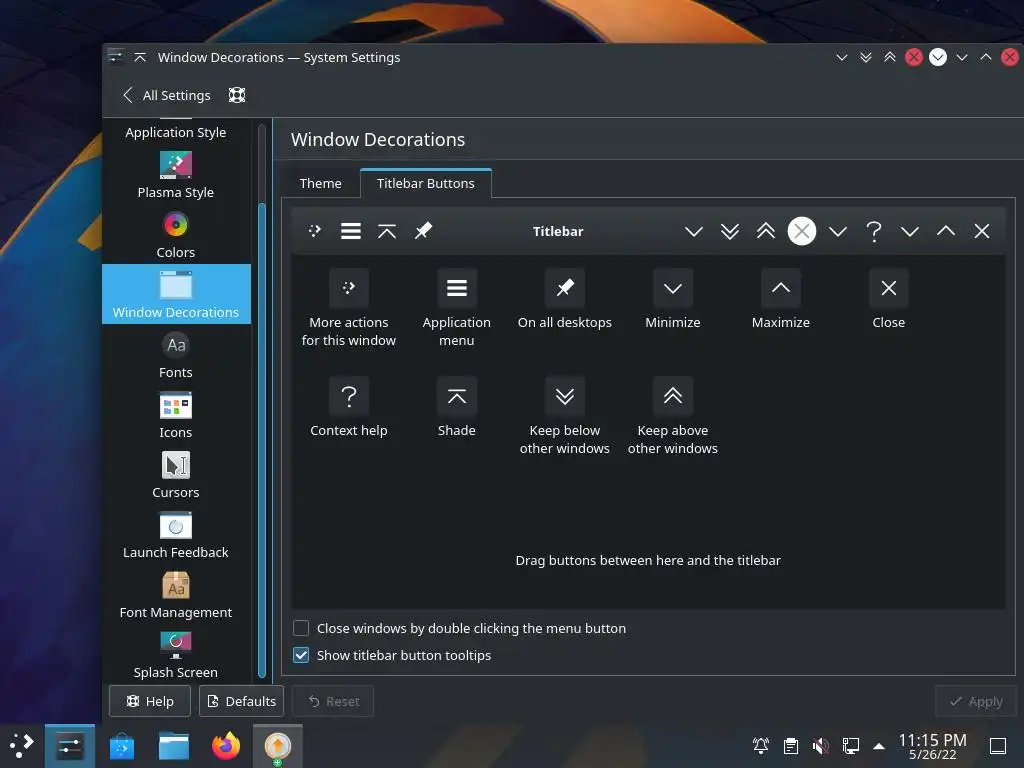
Task: Open Cursors settings in sidebar
Action: (176, 475)
